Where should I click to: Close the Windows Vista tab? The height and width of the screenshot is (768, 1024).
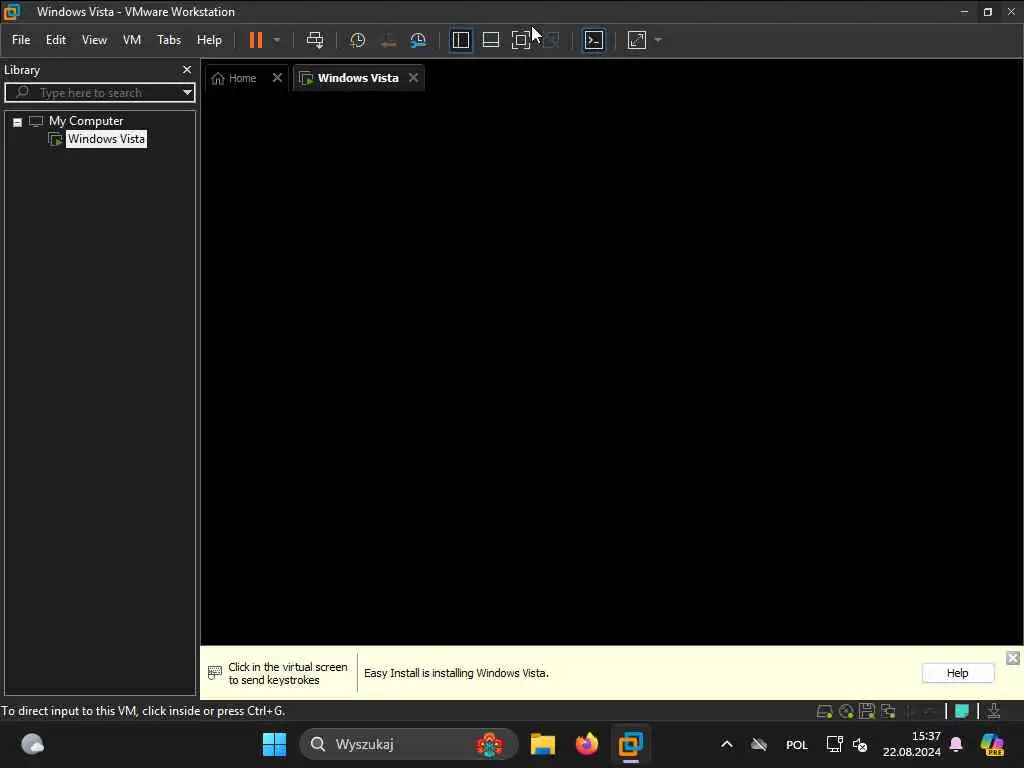413,78
